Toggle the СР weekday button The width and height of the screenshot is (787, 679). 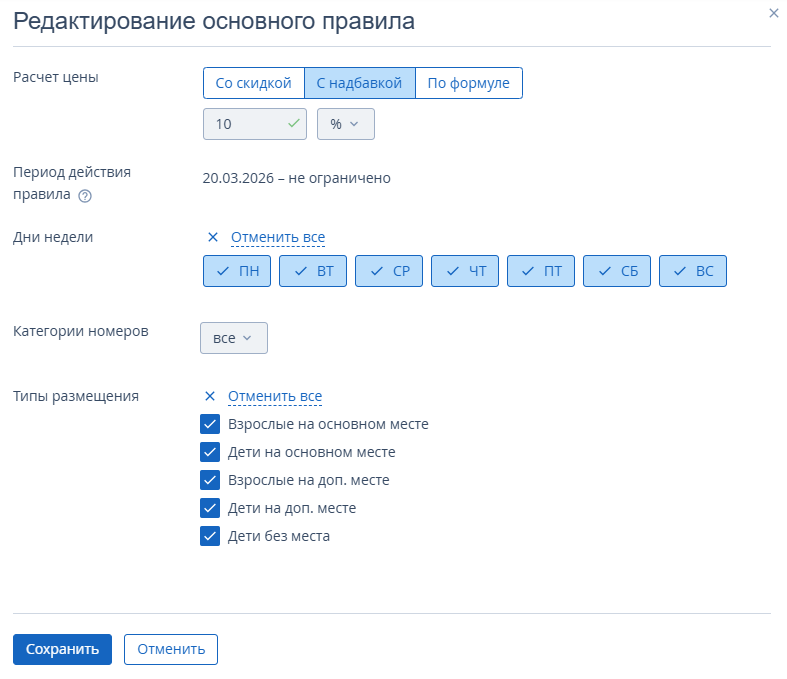[x=389, y=271]
